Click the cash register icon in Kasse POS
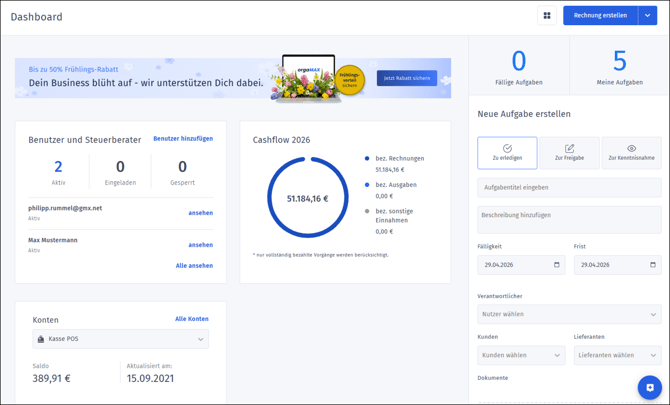 click(41, 339)
